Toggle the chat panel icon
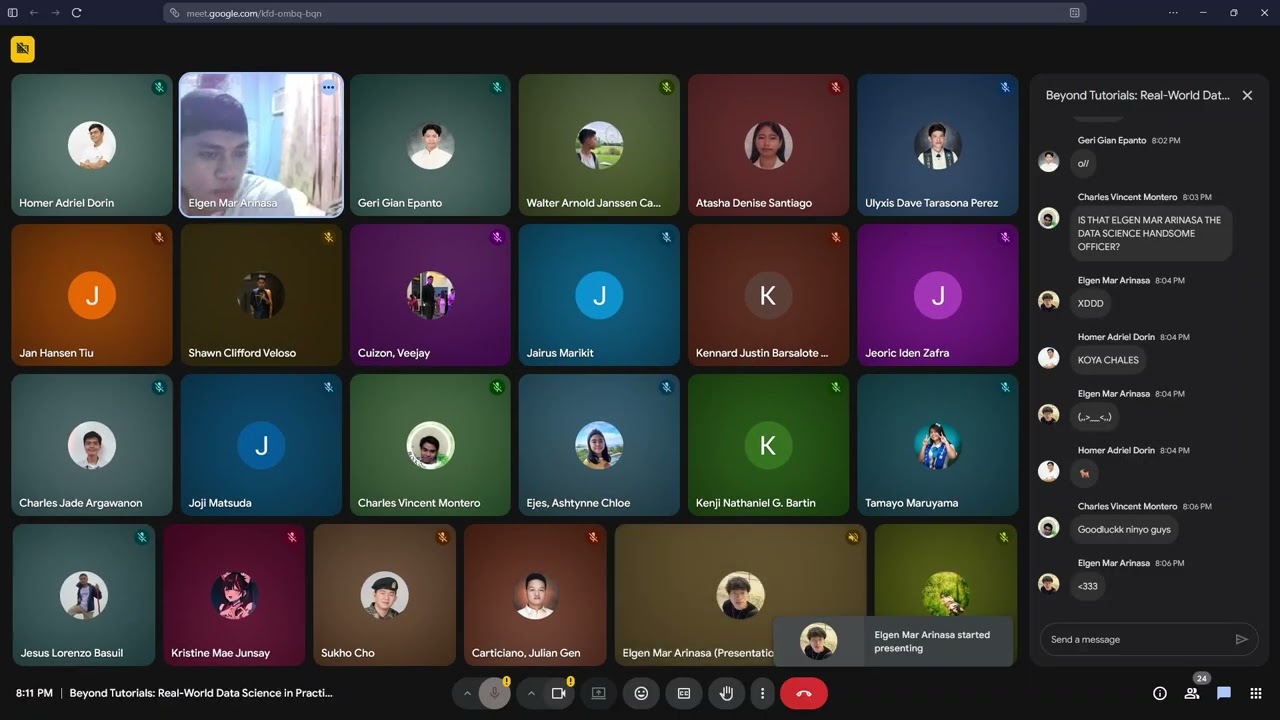The image size is (1280, 720). tap(1224, 693)
